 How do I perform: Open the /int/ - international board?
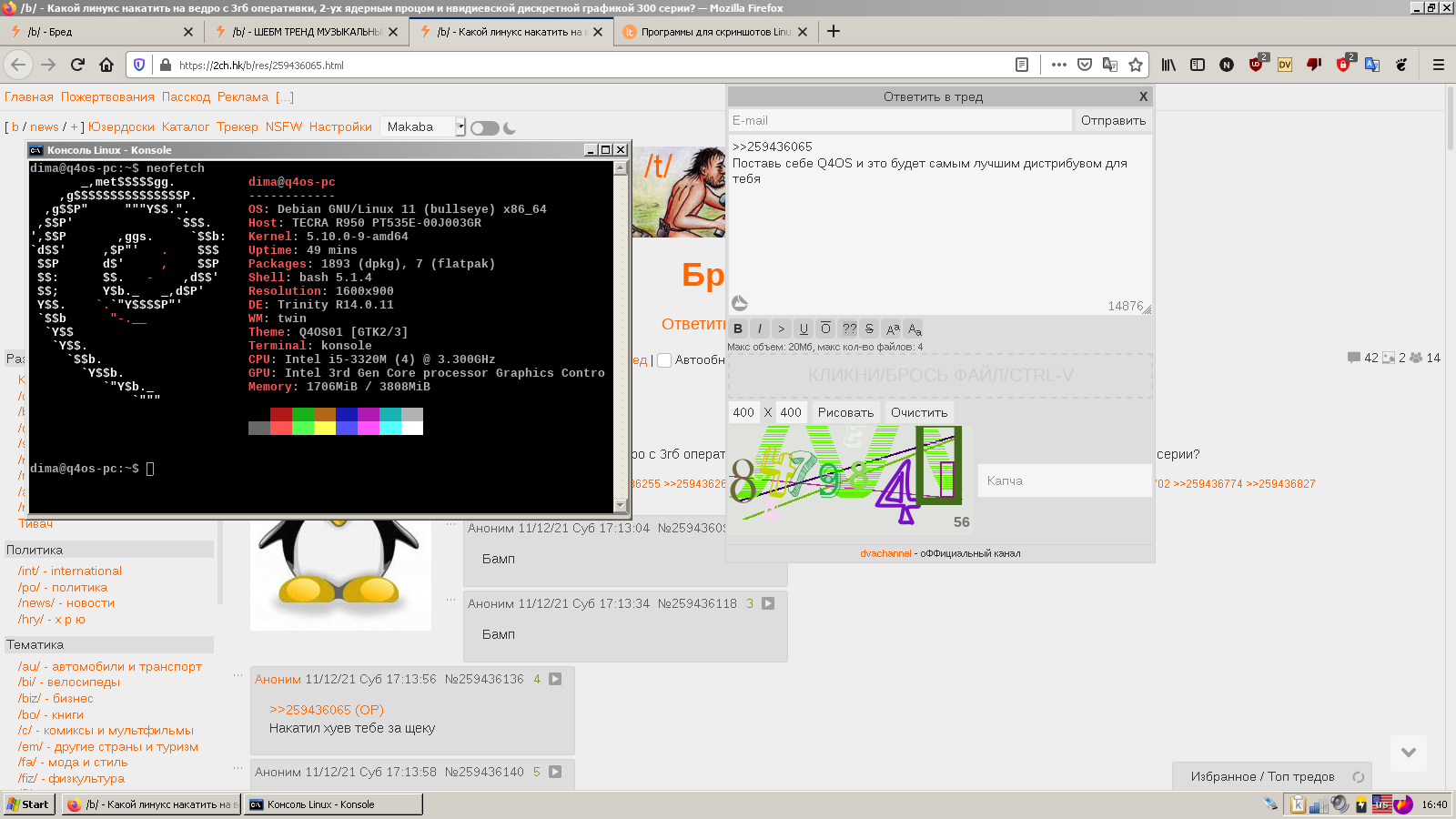(x=70, y=571)
